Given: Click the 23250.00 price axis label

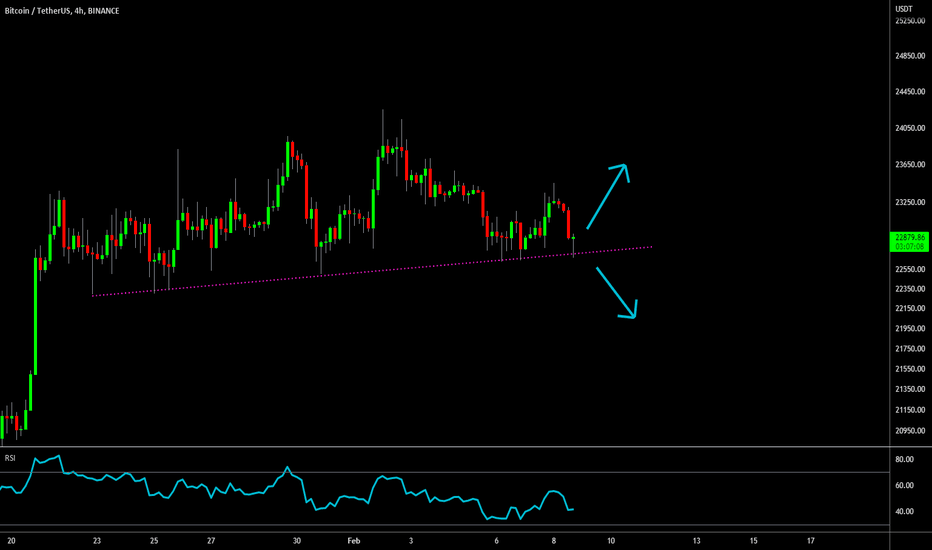Looking at the screenshot, I should 910,202.
